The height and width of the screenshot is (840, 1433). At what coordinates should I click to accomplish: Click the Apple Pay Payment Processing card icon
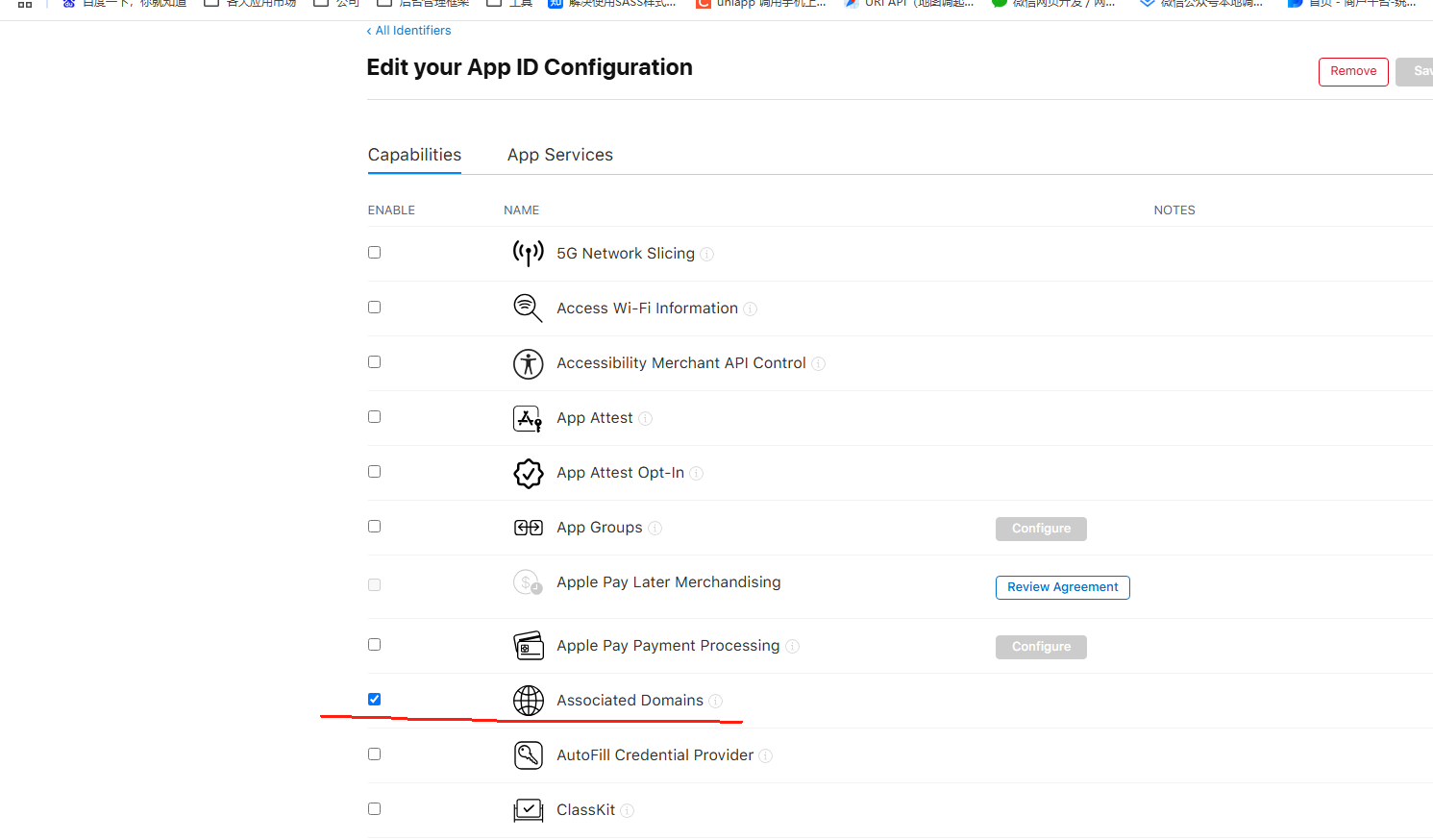point(528,646)
